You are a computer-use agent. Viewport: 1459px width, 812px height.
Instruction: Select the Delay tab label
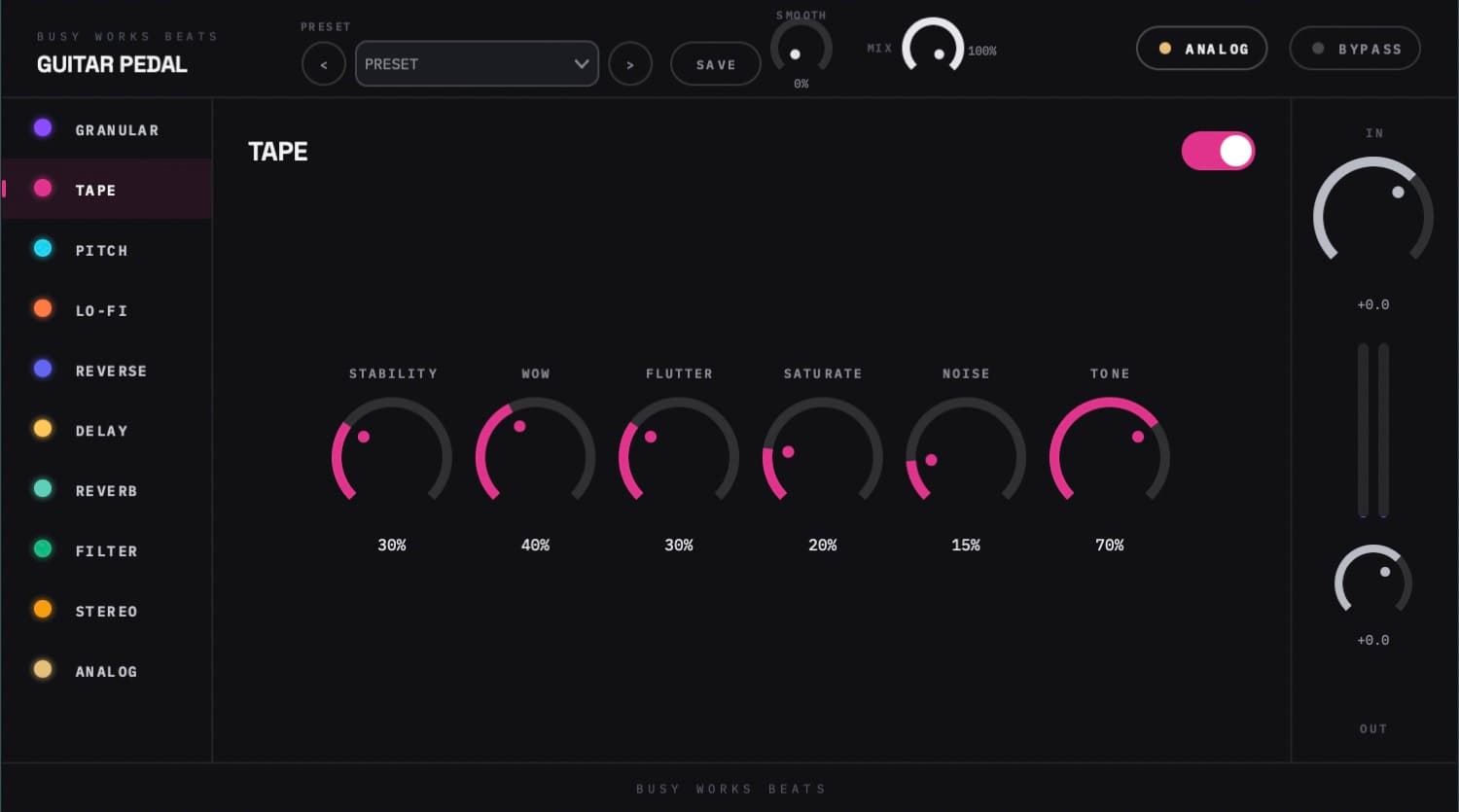(x=102, y=431)
